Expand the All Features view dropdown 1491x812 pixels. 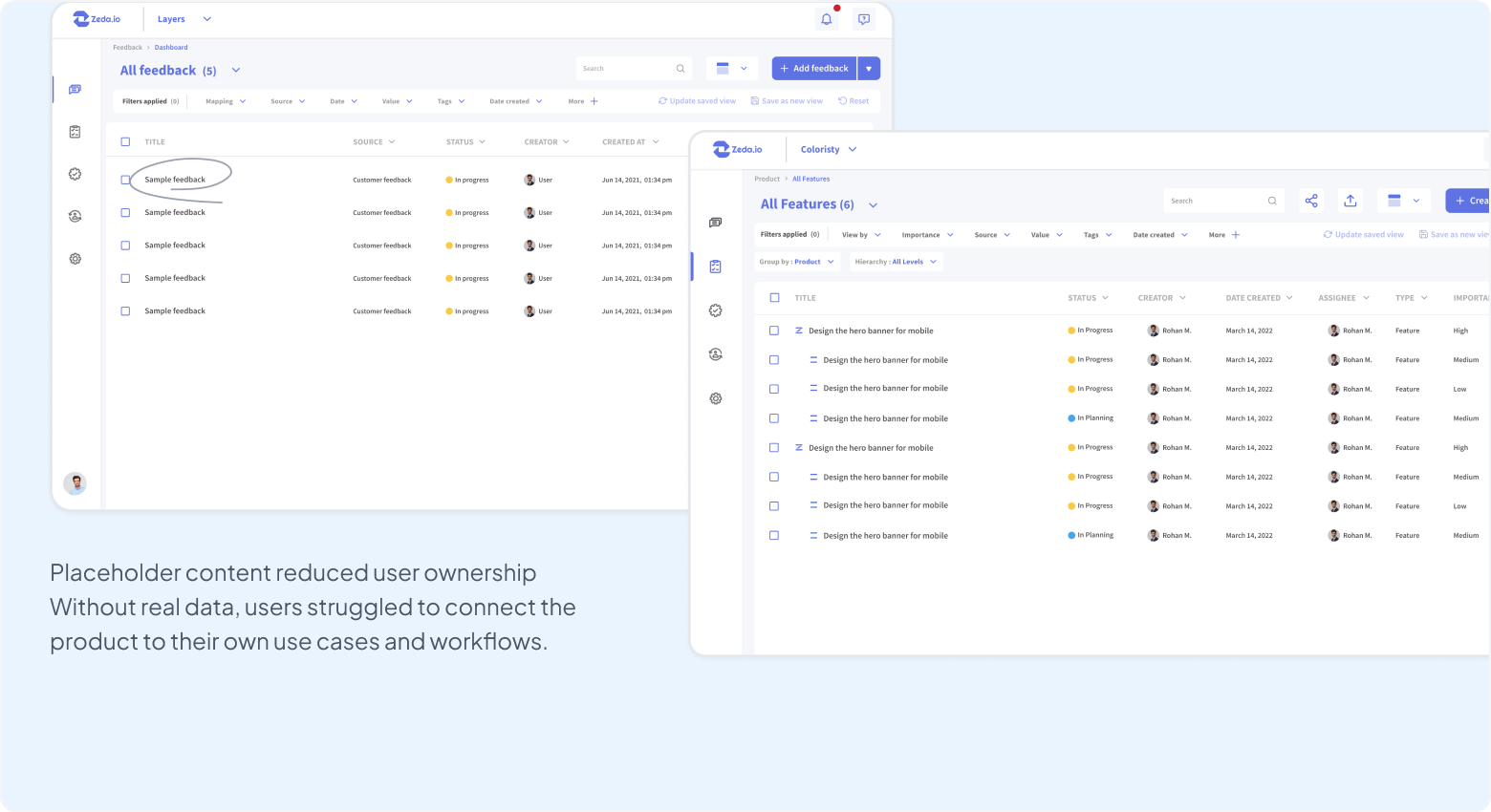pyautogui.click(x=873, y=204)
